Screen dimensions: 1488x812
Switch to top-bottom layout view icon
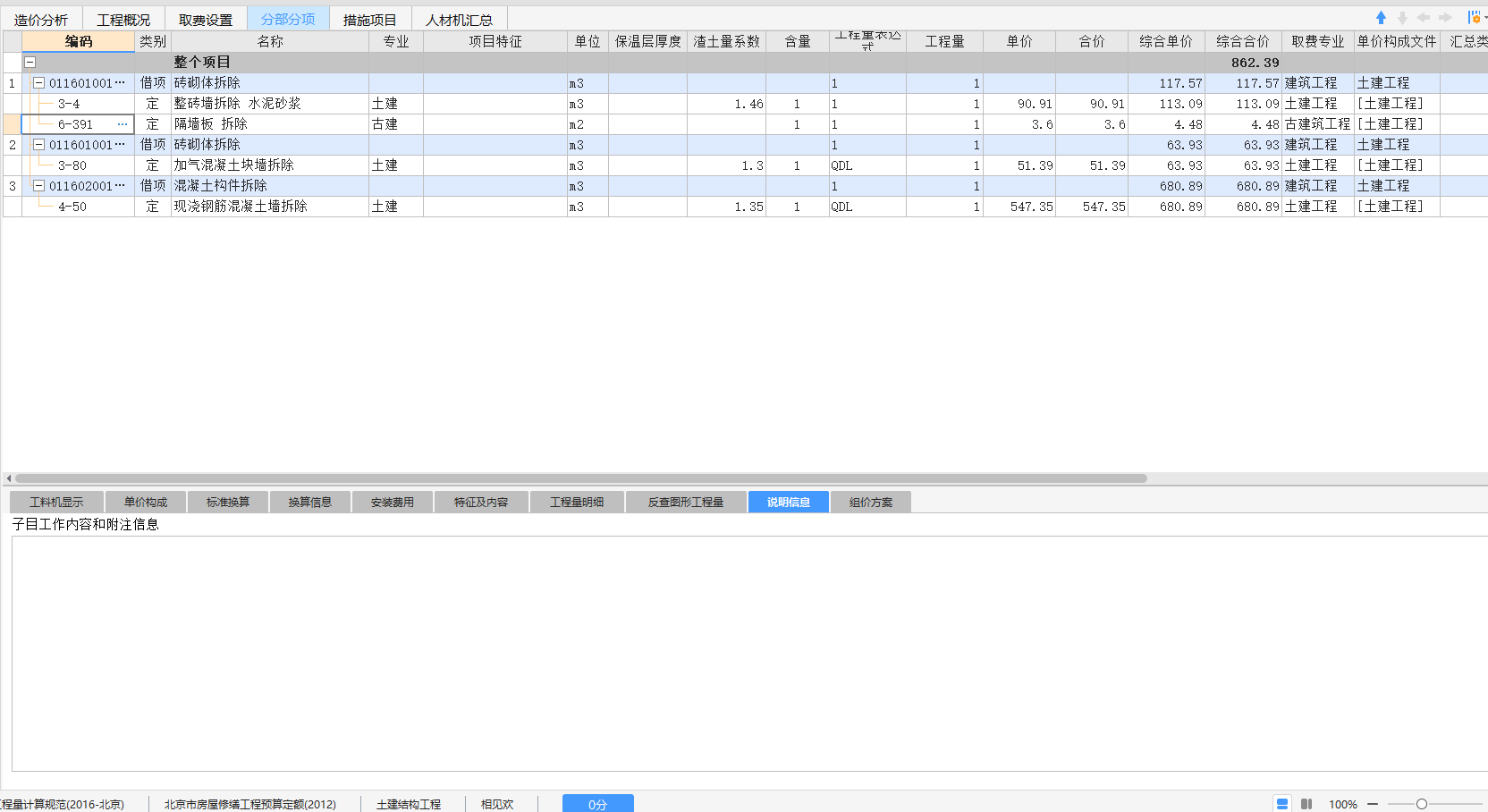click(1282, 804)
